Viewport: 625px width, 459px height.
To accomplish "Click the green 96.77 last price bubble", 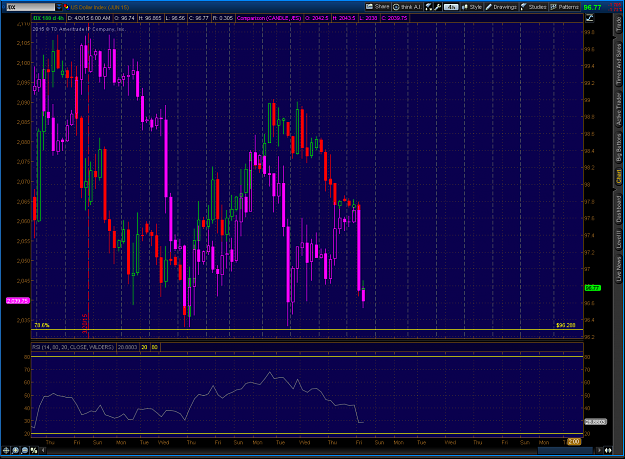I will pyautogui.click(x=592, y=288).
